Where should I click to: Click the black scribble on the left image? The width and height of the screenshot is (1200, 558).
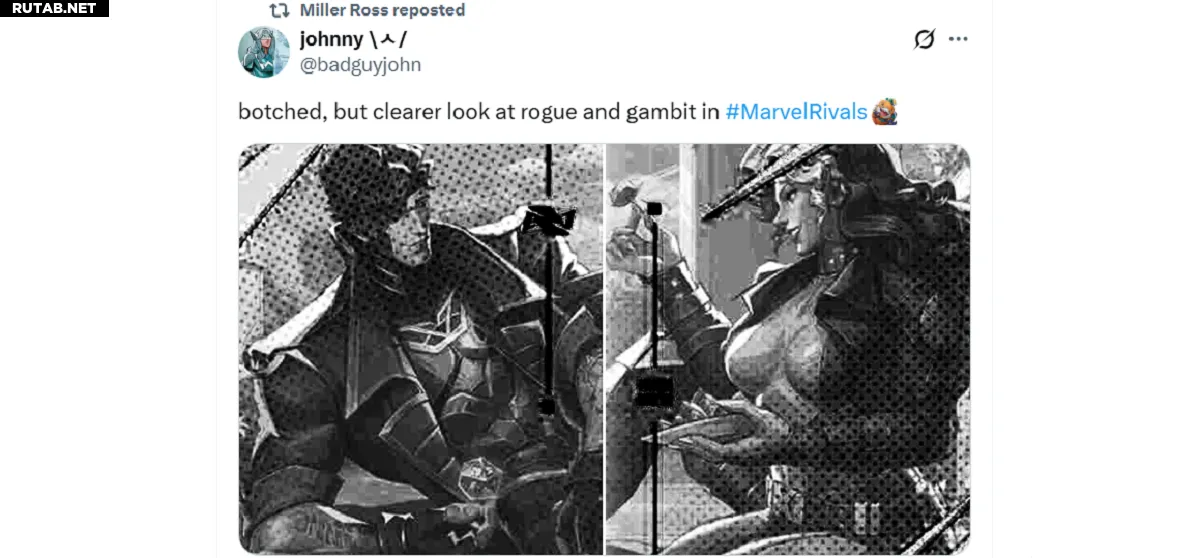pos(551,219)
